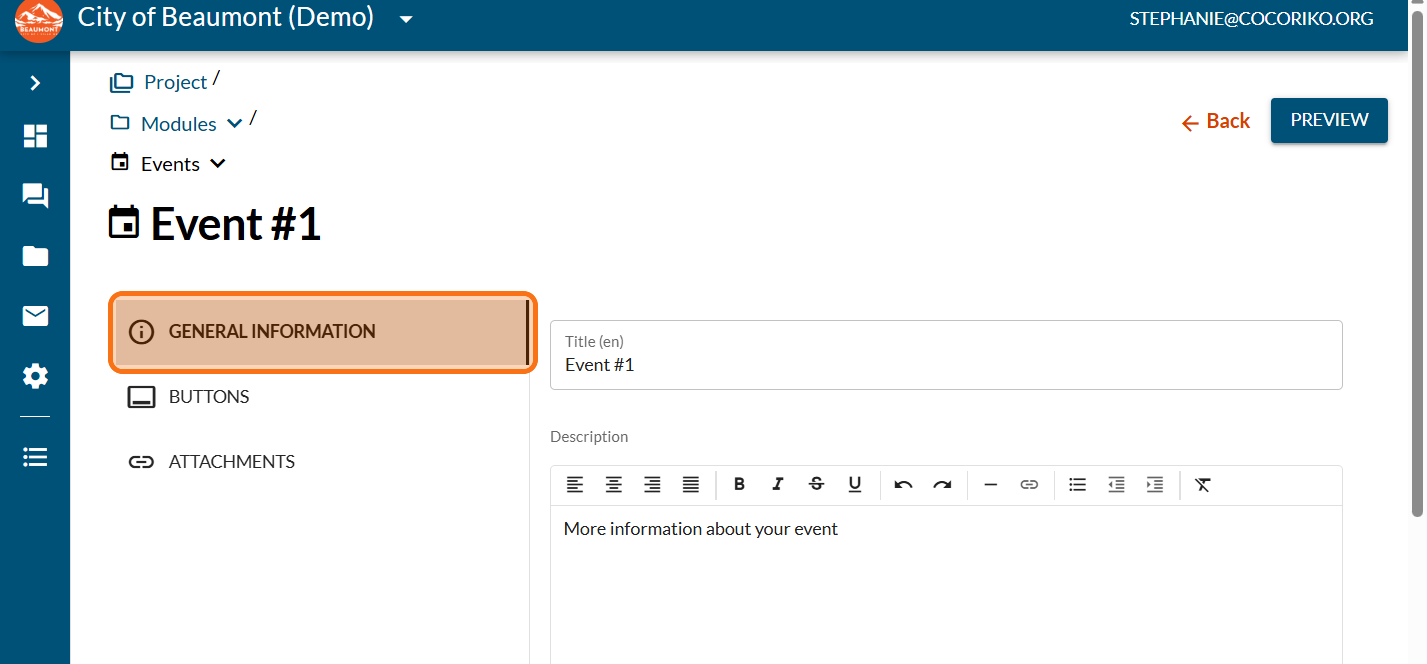
Task: Apply italic formatting in editor toolbar
Action: pos(777,485)
